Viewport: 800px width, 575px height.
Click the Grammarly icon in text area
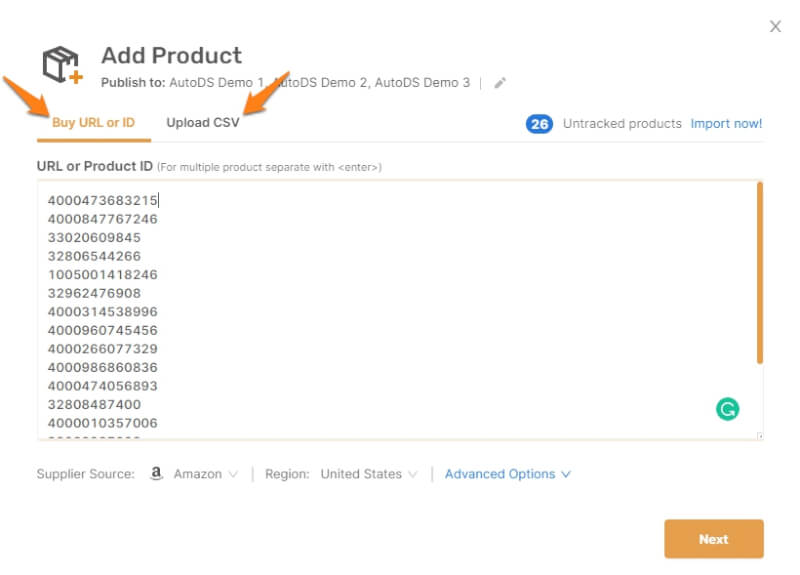click(x=727, y=408)
